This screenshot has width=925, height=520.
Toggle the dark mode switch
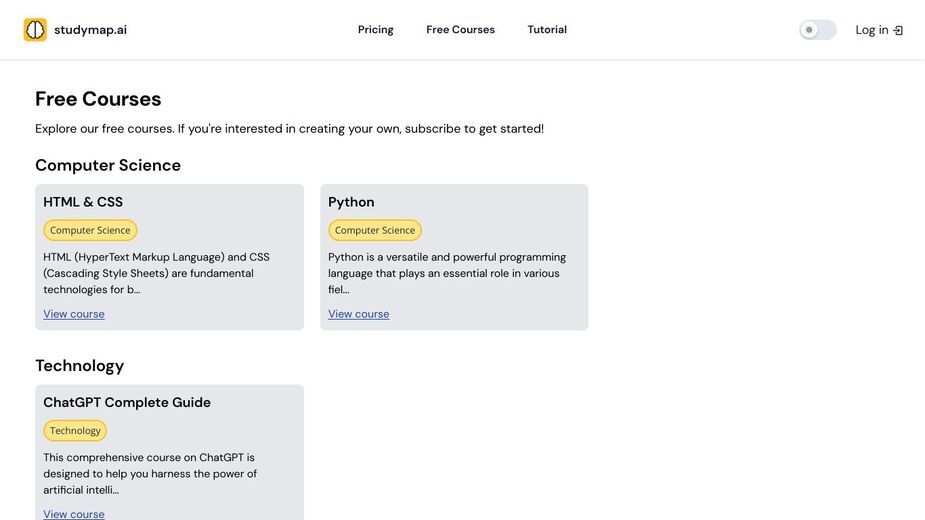coord(818,30)
